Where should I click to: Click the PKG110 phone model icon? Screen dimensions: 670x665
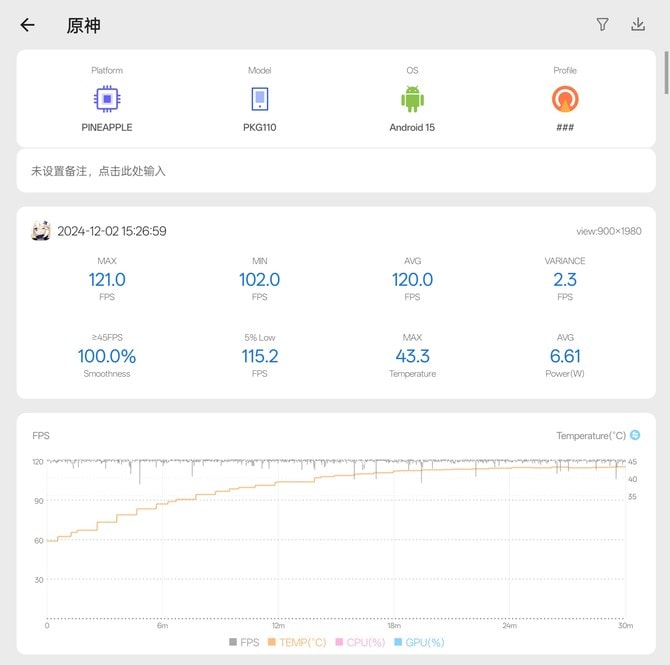coord(260,99)
